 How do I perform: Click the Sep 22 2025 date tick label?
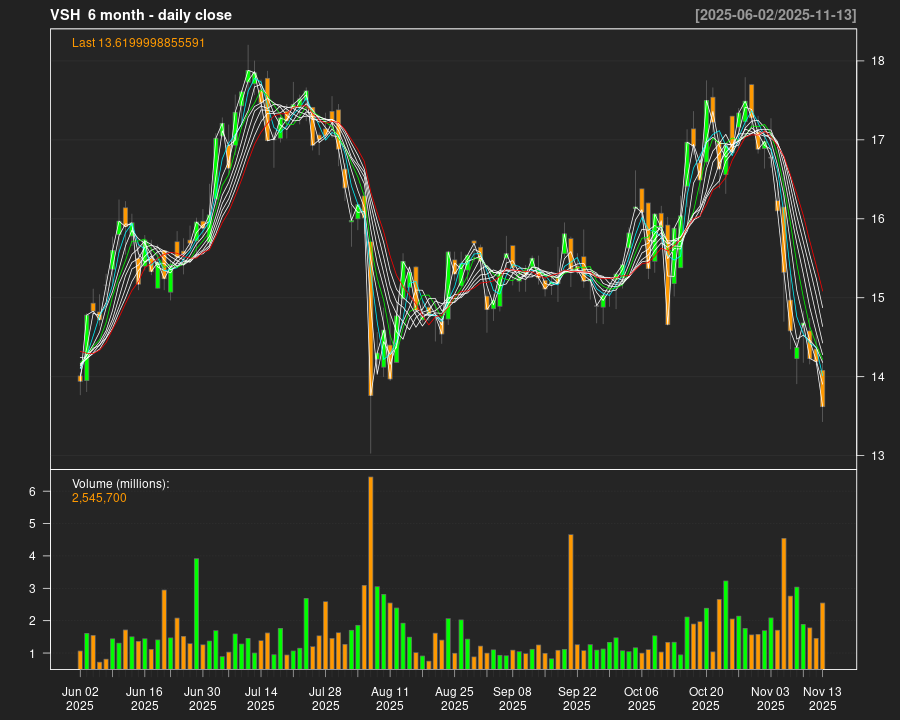coord(577,698)
